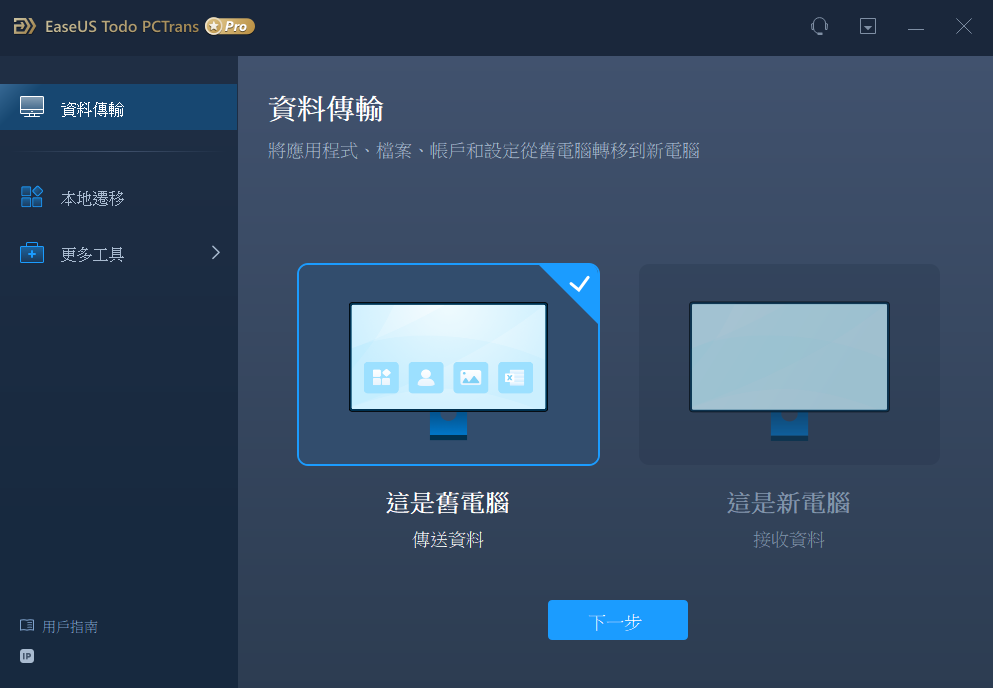Viewport: 993px width, 688px height.
Task: Click the 本地遷移 apps grid icon
Action: (32, 196)
